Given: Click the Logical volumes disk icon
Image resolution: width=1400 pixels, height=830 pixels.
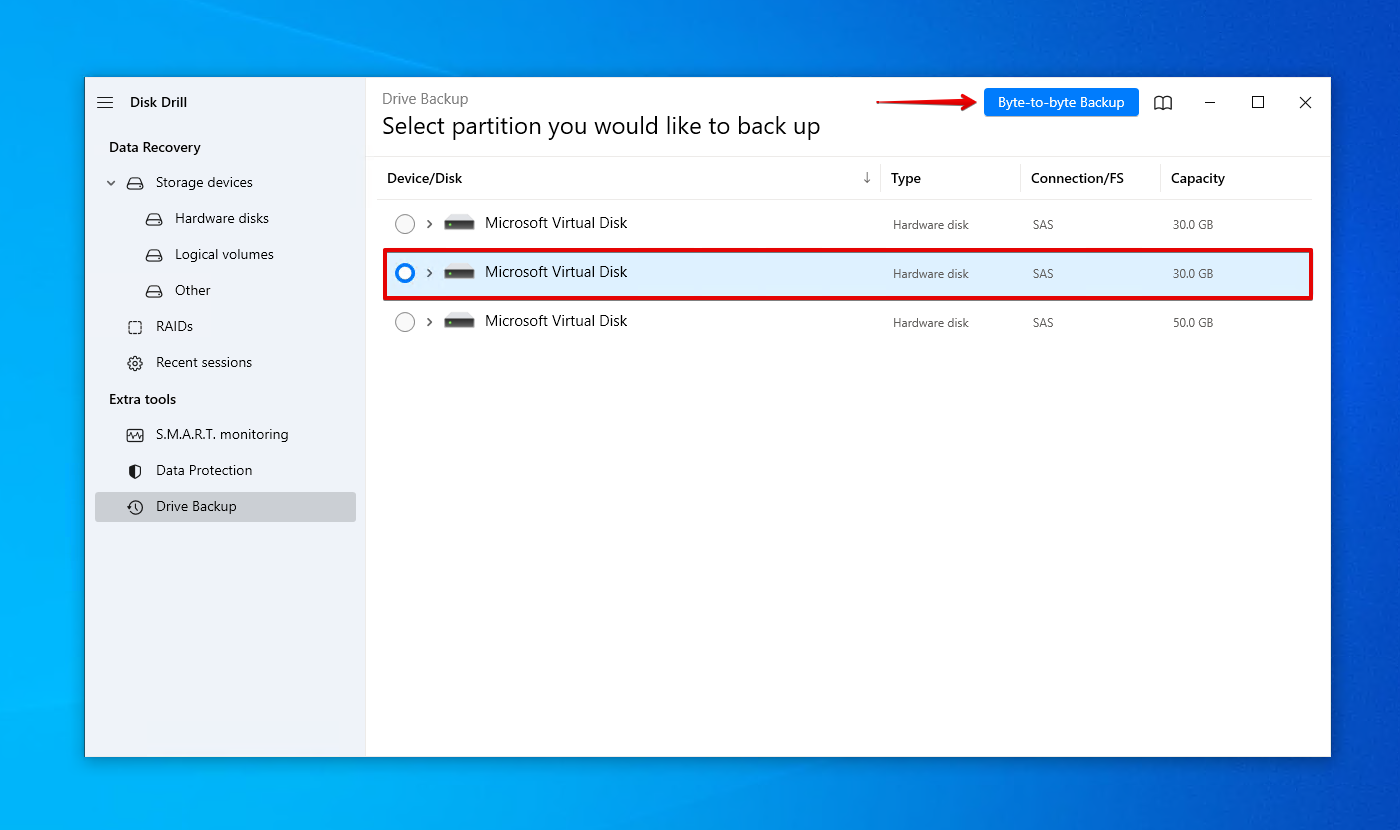Looking at the screenshot, I should (154, 255).
